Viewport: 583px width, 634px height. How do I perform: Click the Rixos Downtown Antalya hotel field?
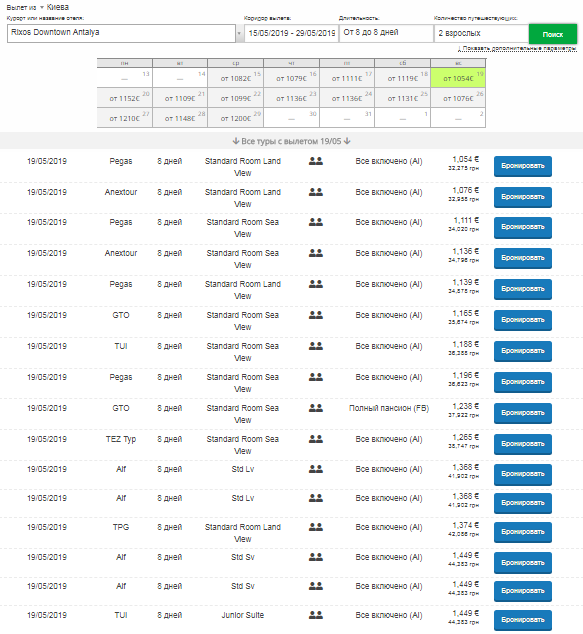tap(121, 34)
